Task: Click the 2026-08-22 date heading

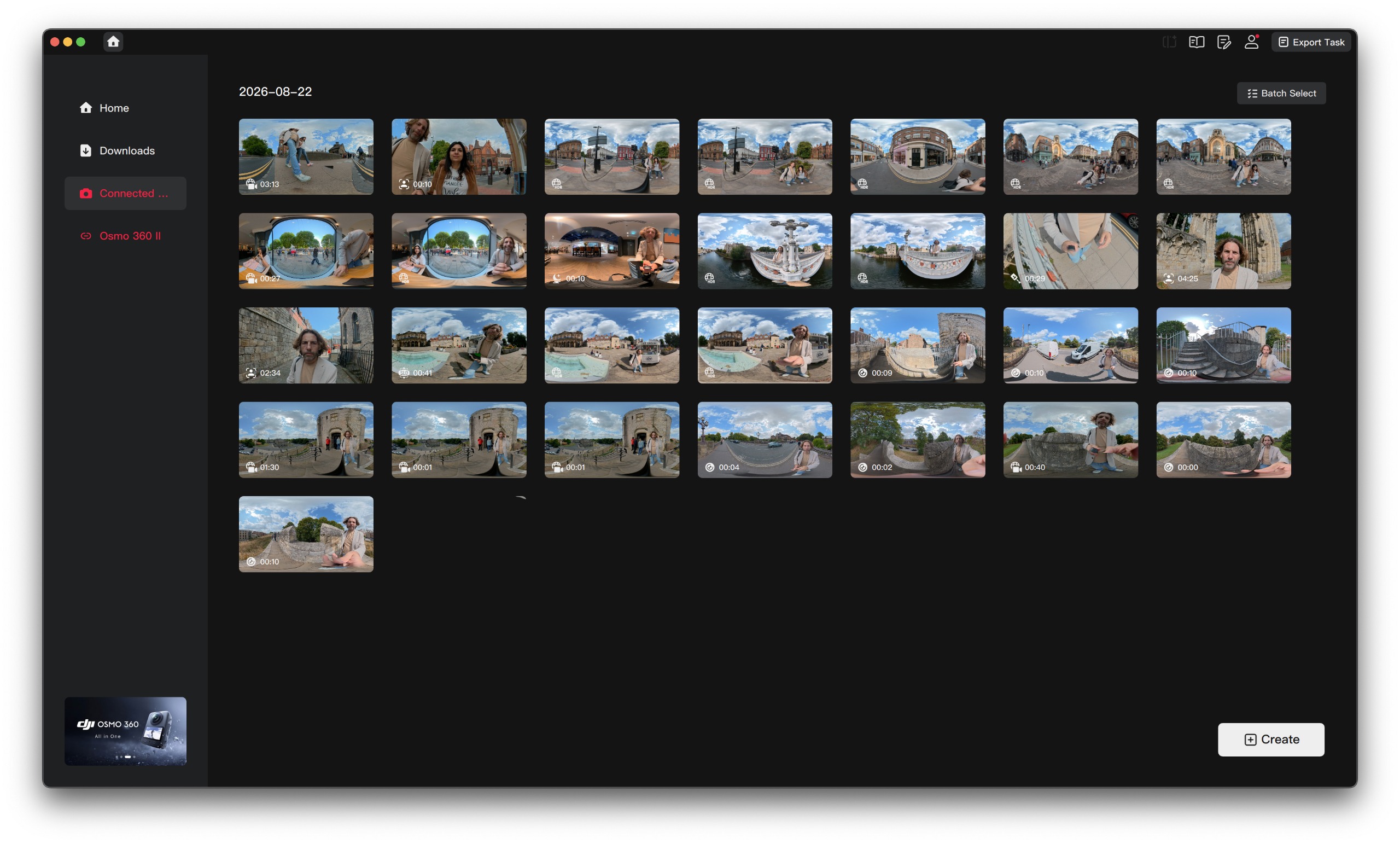Action: point(275,91)
